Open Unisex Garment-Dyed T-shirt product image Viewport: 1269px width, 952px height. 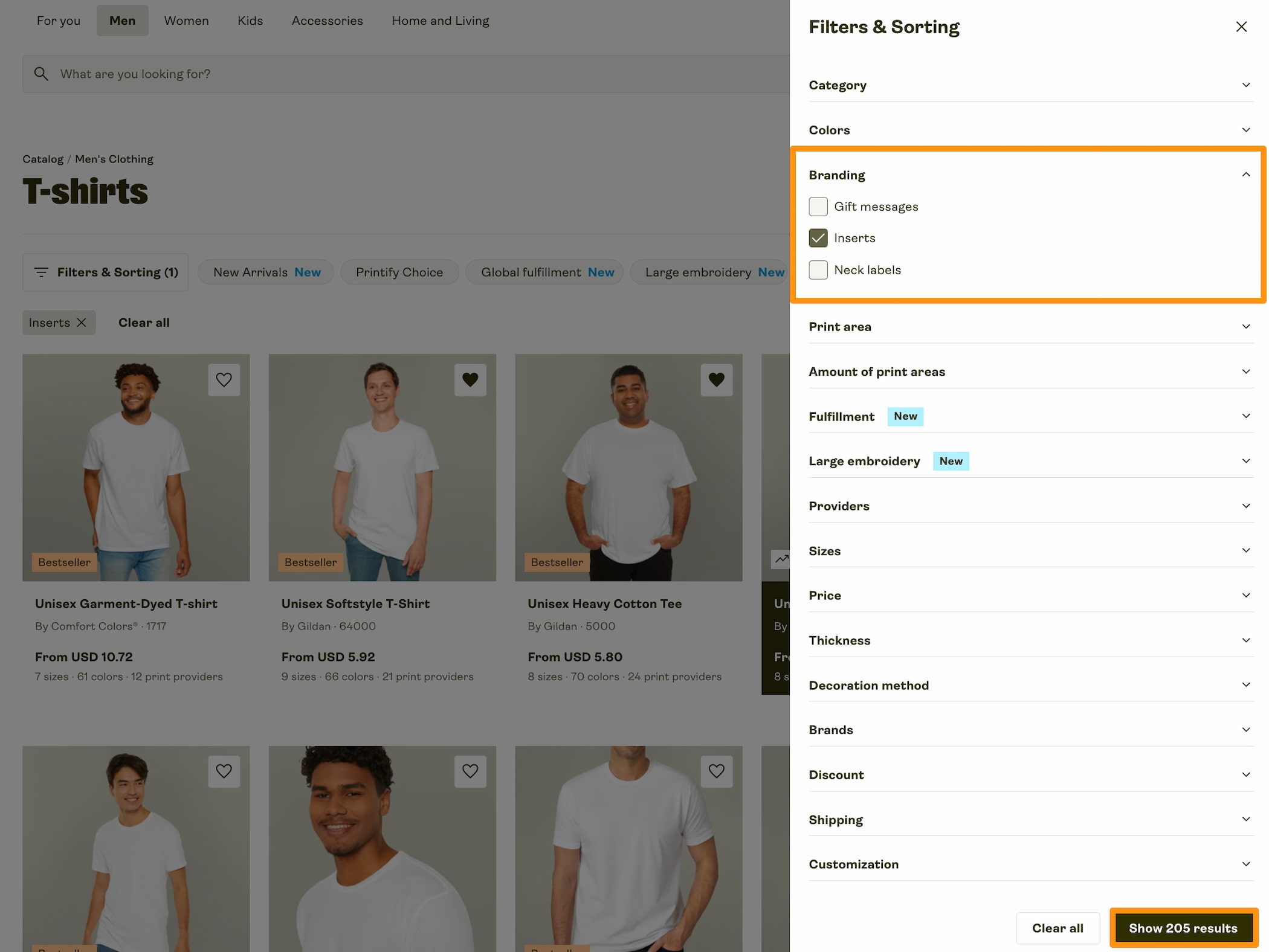(x=136, y=468)
